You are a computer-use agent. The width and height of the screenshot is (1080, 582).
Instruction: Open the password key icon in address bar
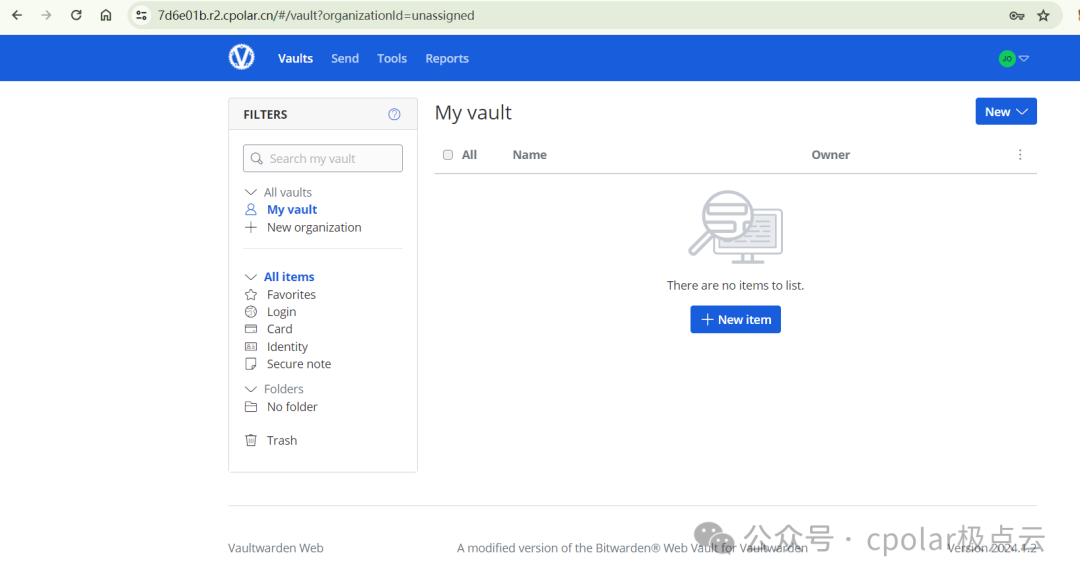1016,15
